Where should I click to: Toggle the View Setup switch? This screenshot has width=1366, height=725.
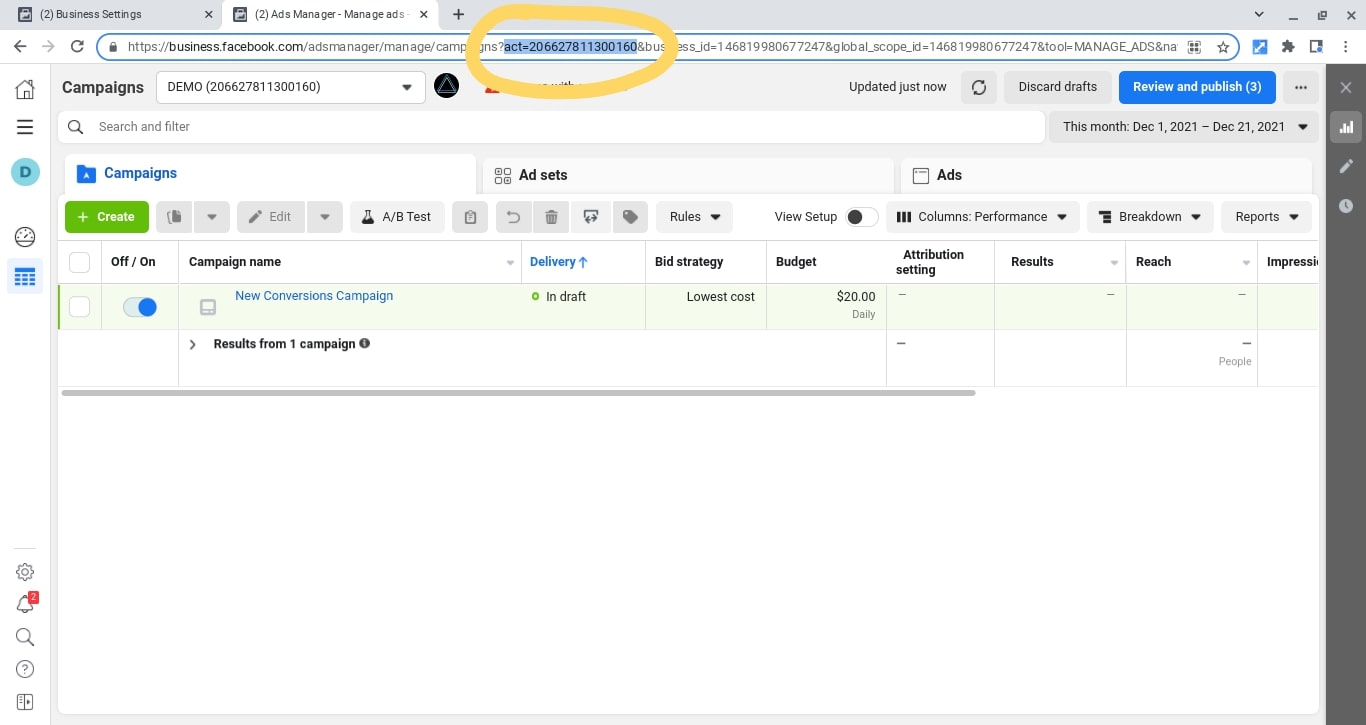click(x=861, y=217)
